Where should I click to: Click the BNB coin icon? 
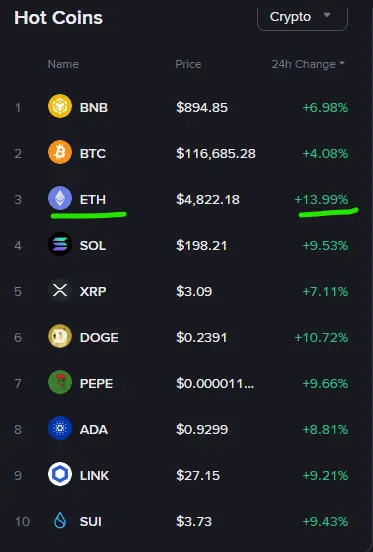pyautogui.click(x=60, y=106)
